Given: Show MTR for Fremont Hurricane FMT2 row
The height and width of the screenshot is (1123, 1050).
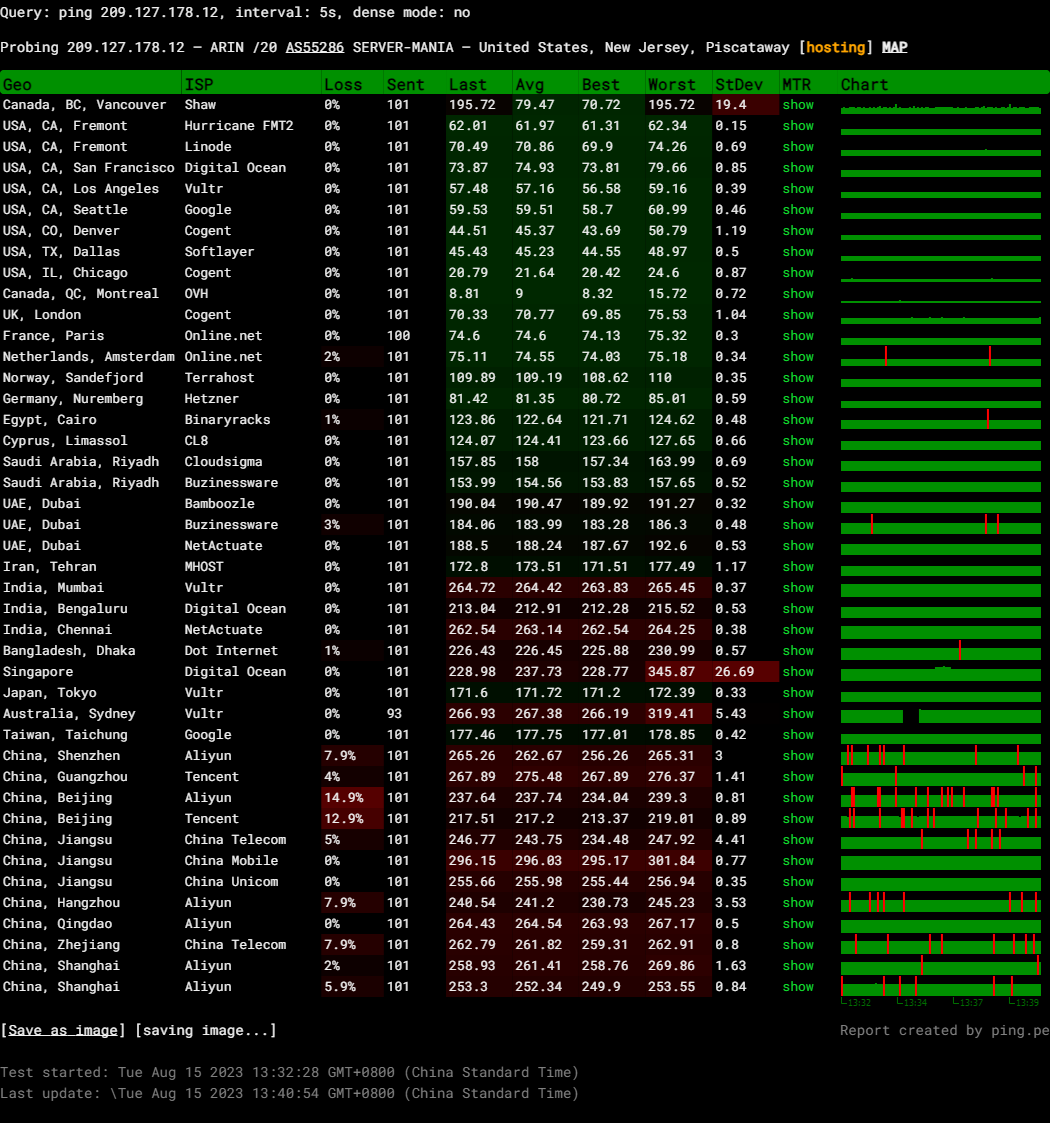Looking at the screenshot, I should coord(798,125).
